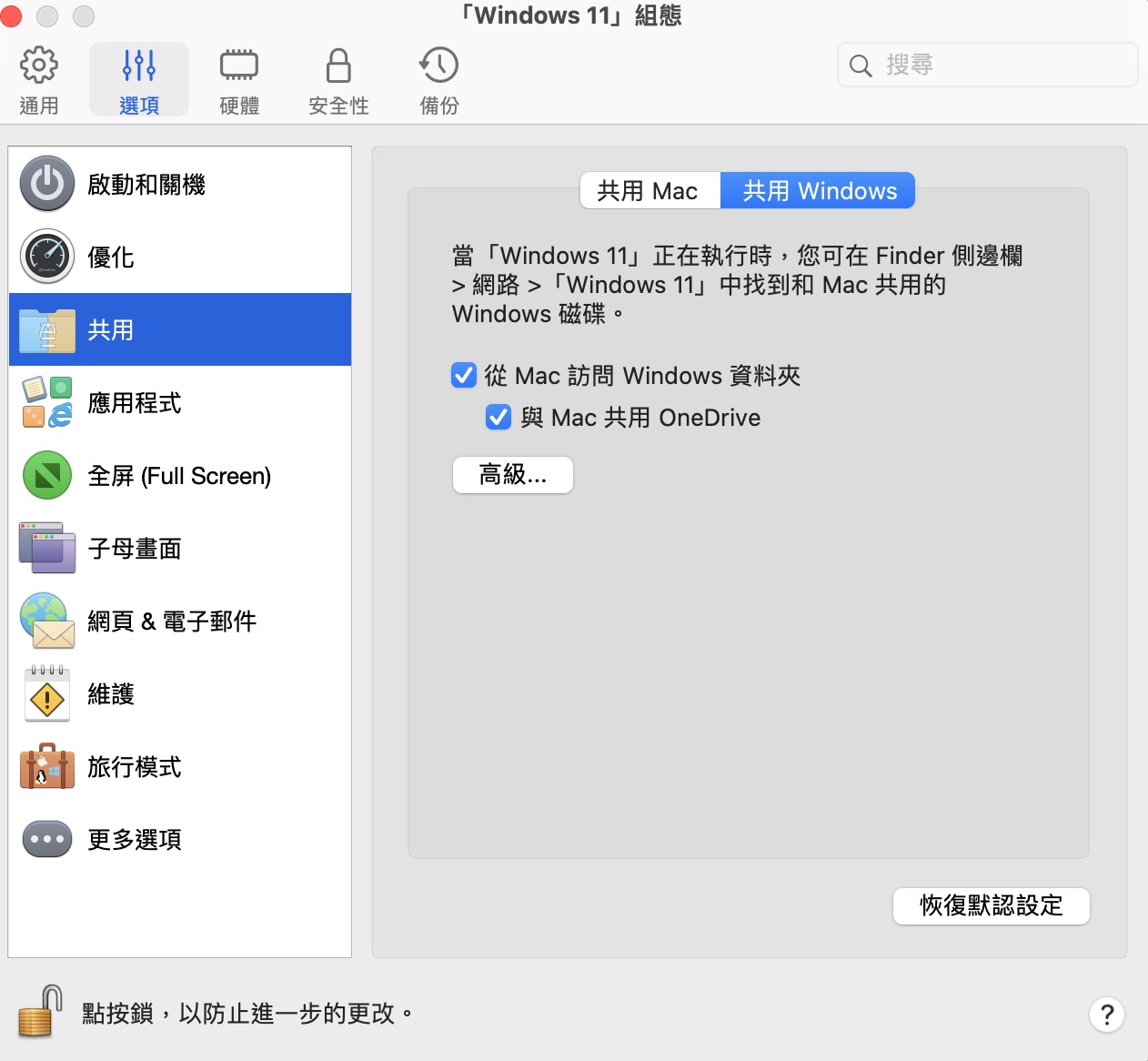Click the 全屏 (Full Screen) row label
The image size is (1148, 1061).
[x=179, y=476]
